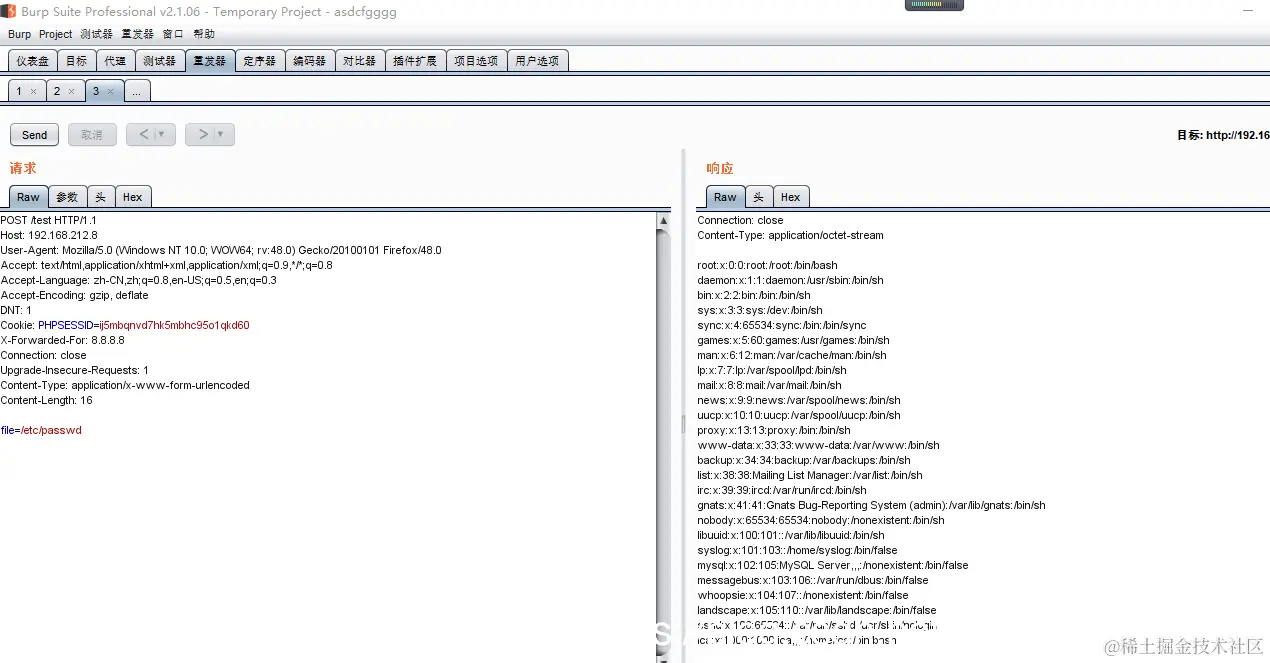Switch to the 测试器 main tab
This screenshot has width=1270, height=663.
point(159,61)
